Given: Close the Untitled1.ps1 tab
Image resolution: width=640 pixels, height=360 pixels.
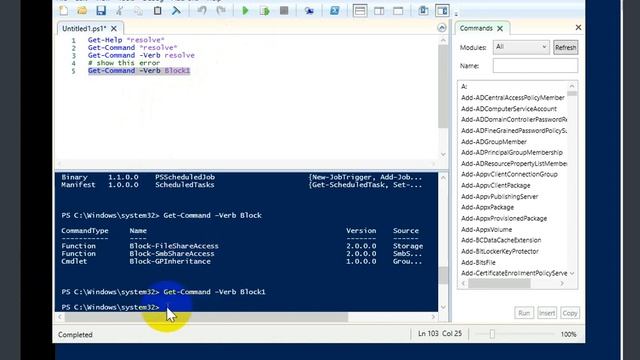Looking at the screenshot, I should click(x=114, y=28).
